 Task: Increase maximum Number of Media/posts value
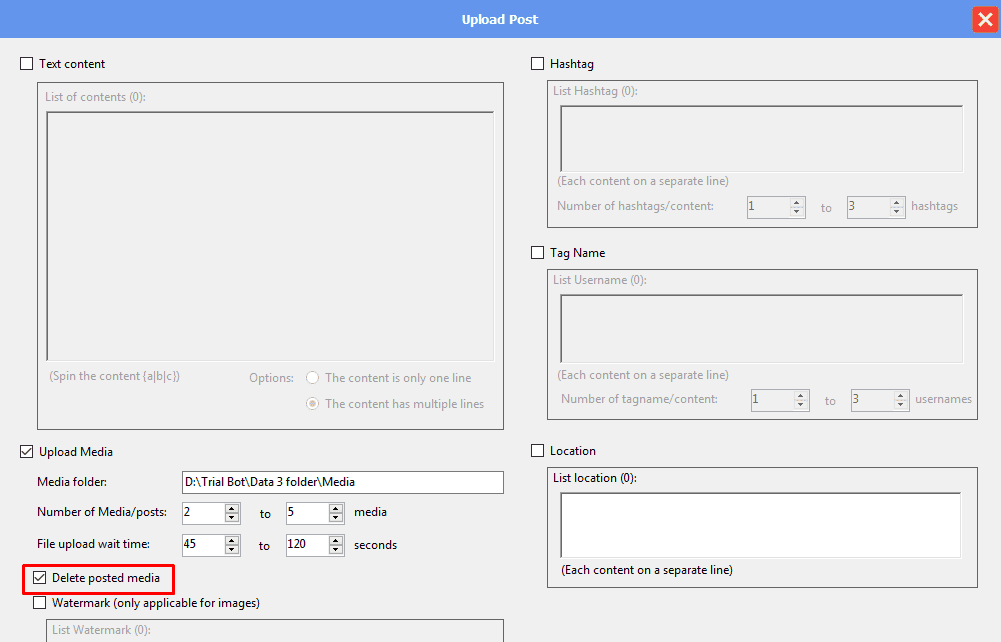(x=336, y=508)
